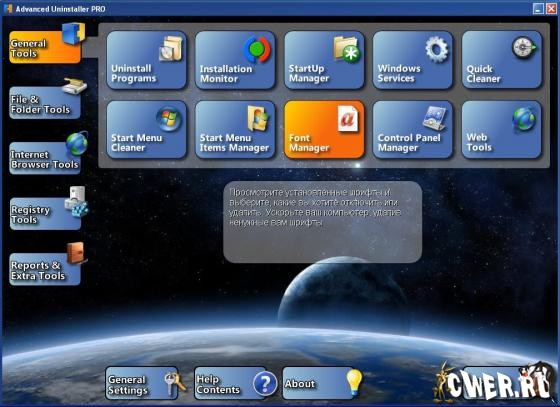Show Reports & Extra Tools category
The width and height of the screenshot is (560, 407).
coord(45,269)
